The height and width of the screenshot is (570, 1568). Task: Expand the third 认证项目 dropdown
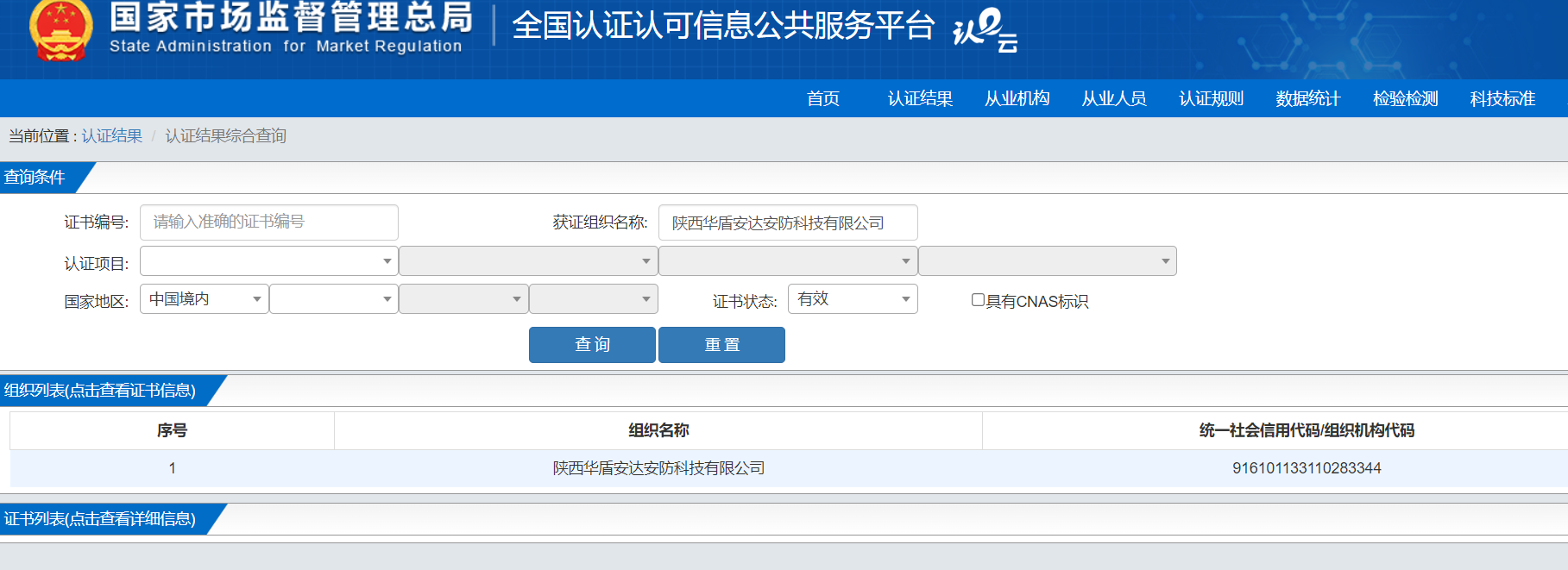[788, 261]
